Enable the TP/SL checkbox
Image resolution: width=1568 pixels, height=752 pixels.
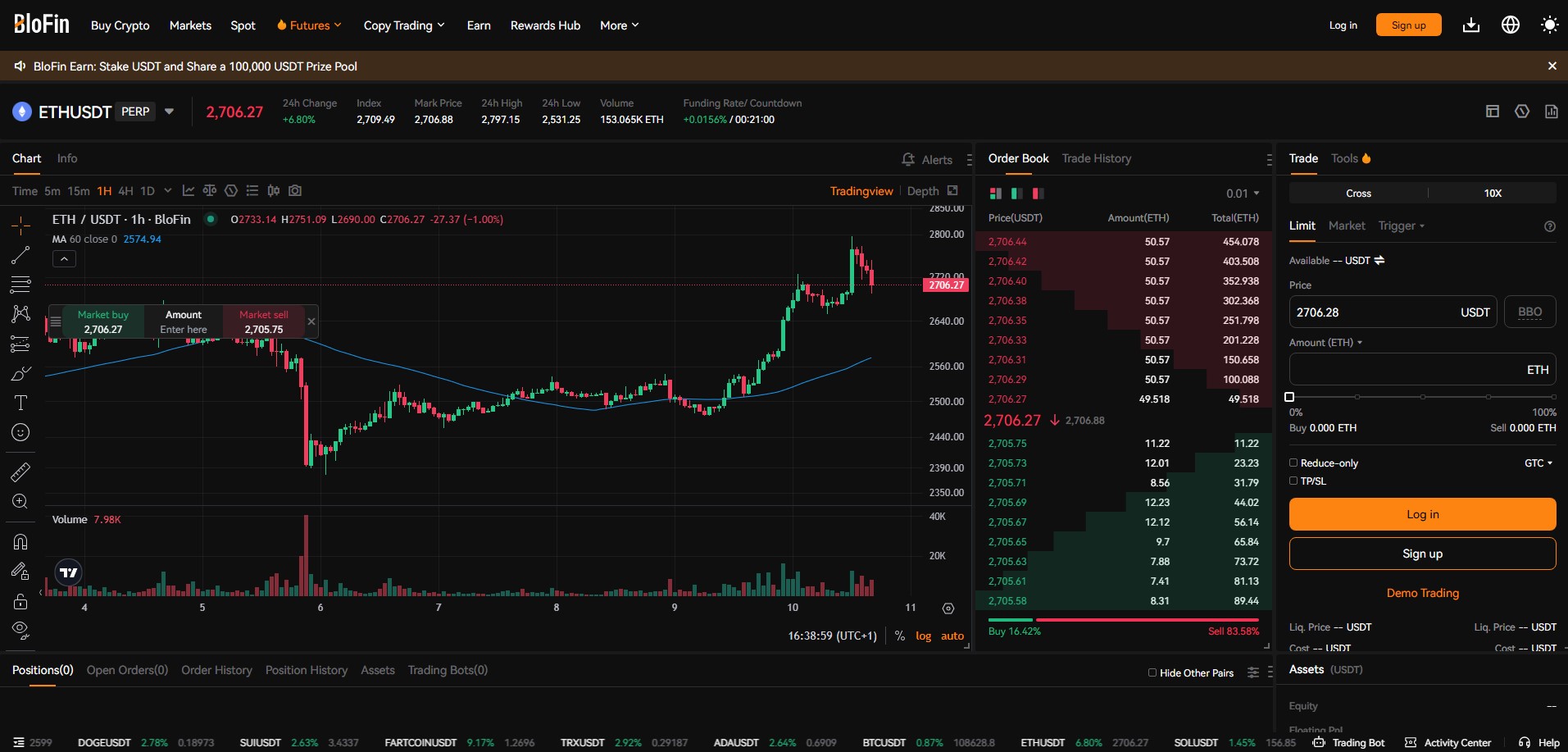[x=1293, y=481]
